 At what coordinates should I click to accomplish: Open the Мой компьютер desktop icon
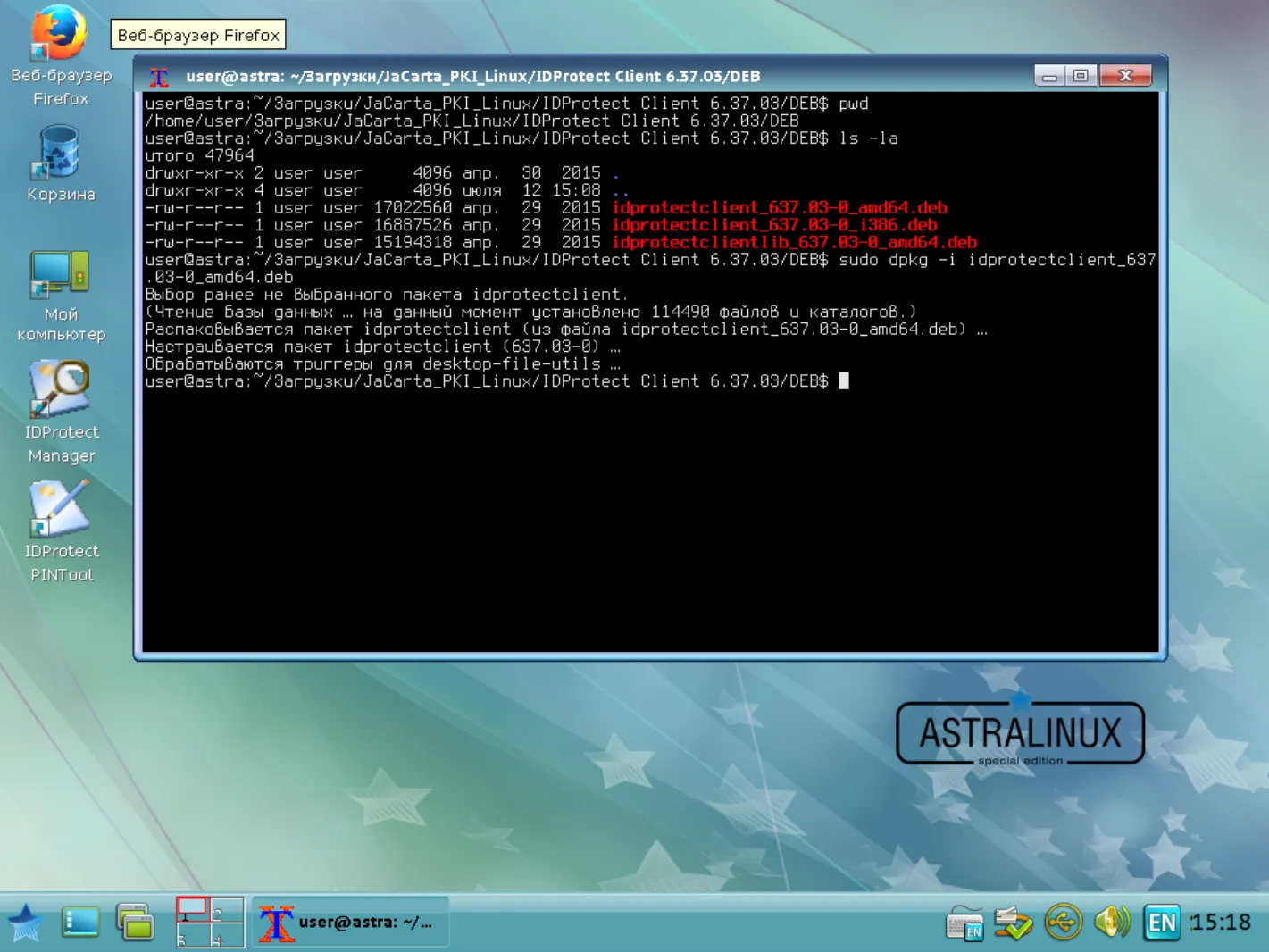click(x=60, y=296)
